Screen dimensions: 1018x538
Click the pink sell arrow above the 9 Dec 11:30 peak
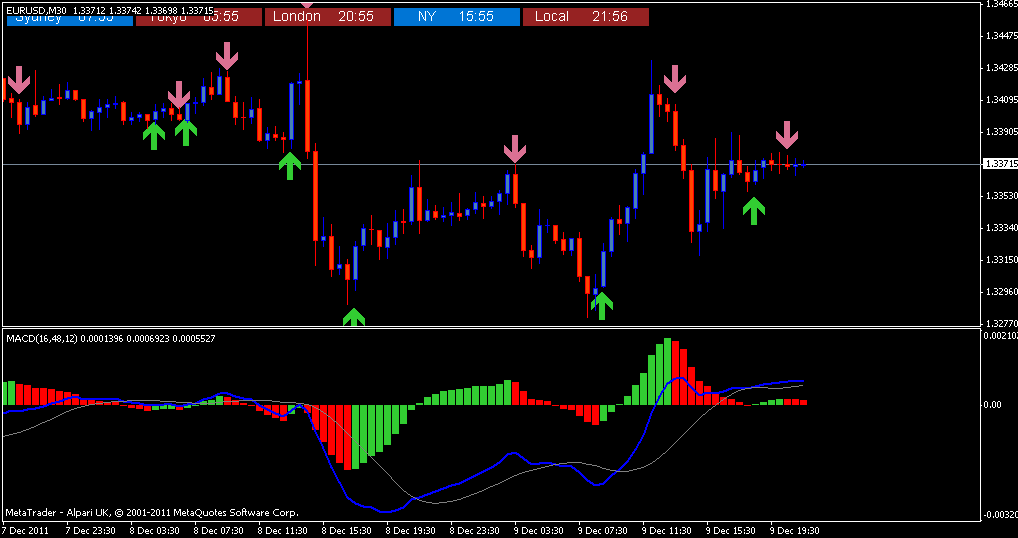click(675, 79)
